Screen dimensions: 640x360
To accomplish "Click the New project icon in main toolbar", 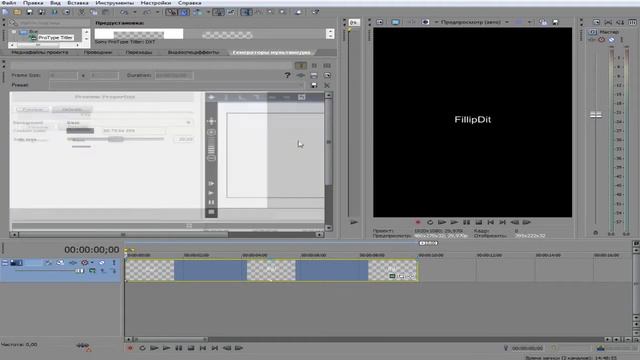I will point(5,12).
